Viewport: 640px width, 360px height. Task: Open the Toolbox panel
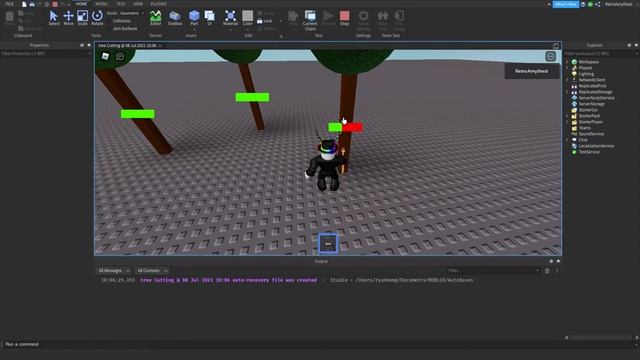[175, 18]
